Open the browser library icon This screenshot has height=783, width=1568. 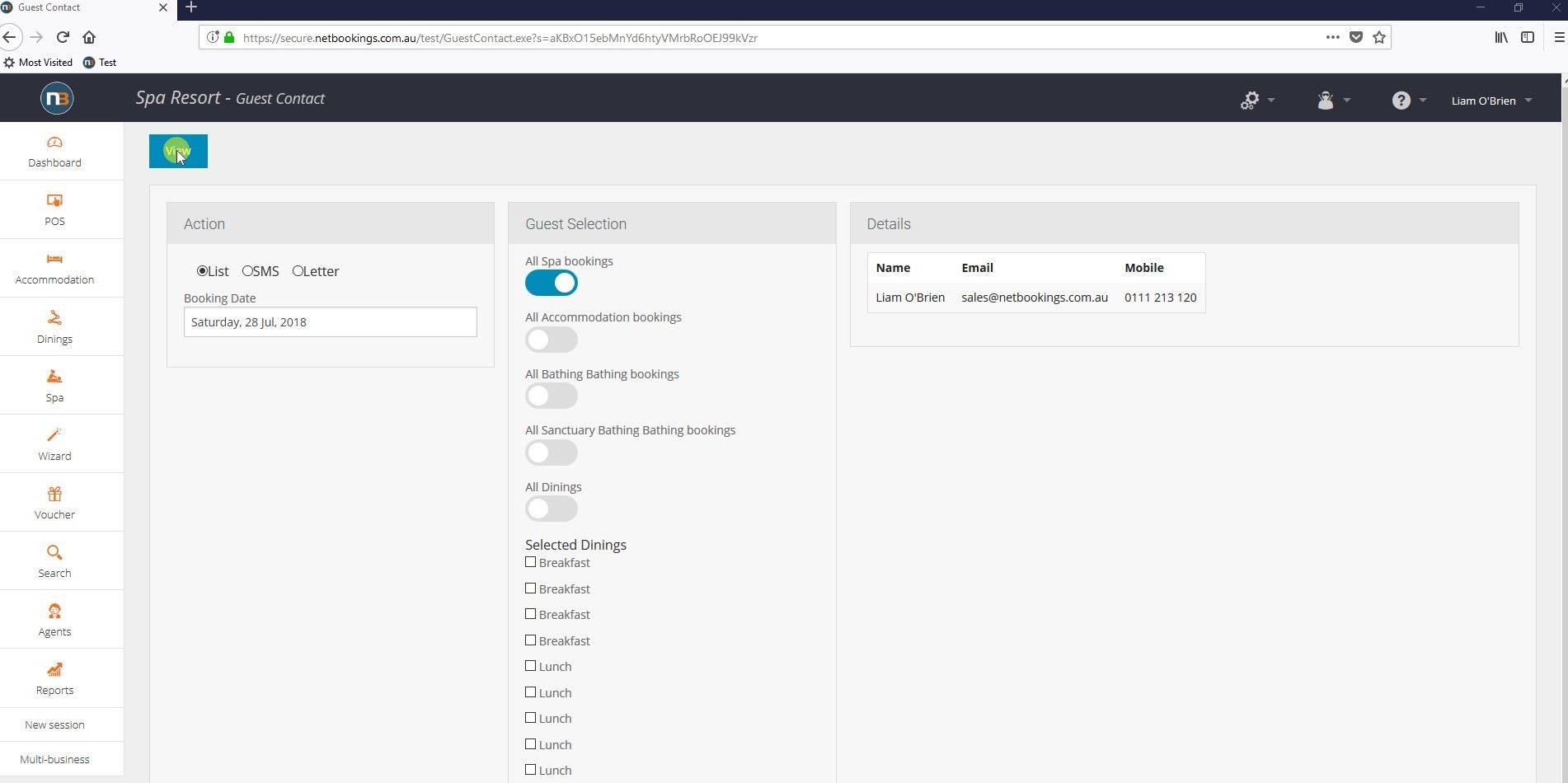pyautogui.click(x=1501, y=37)
